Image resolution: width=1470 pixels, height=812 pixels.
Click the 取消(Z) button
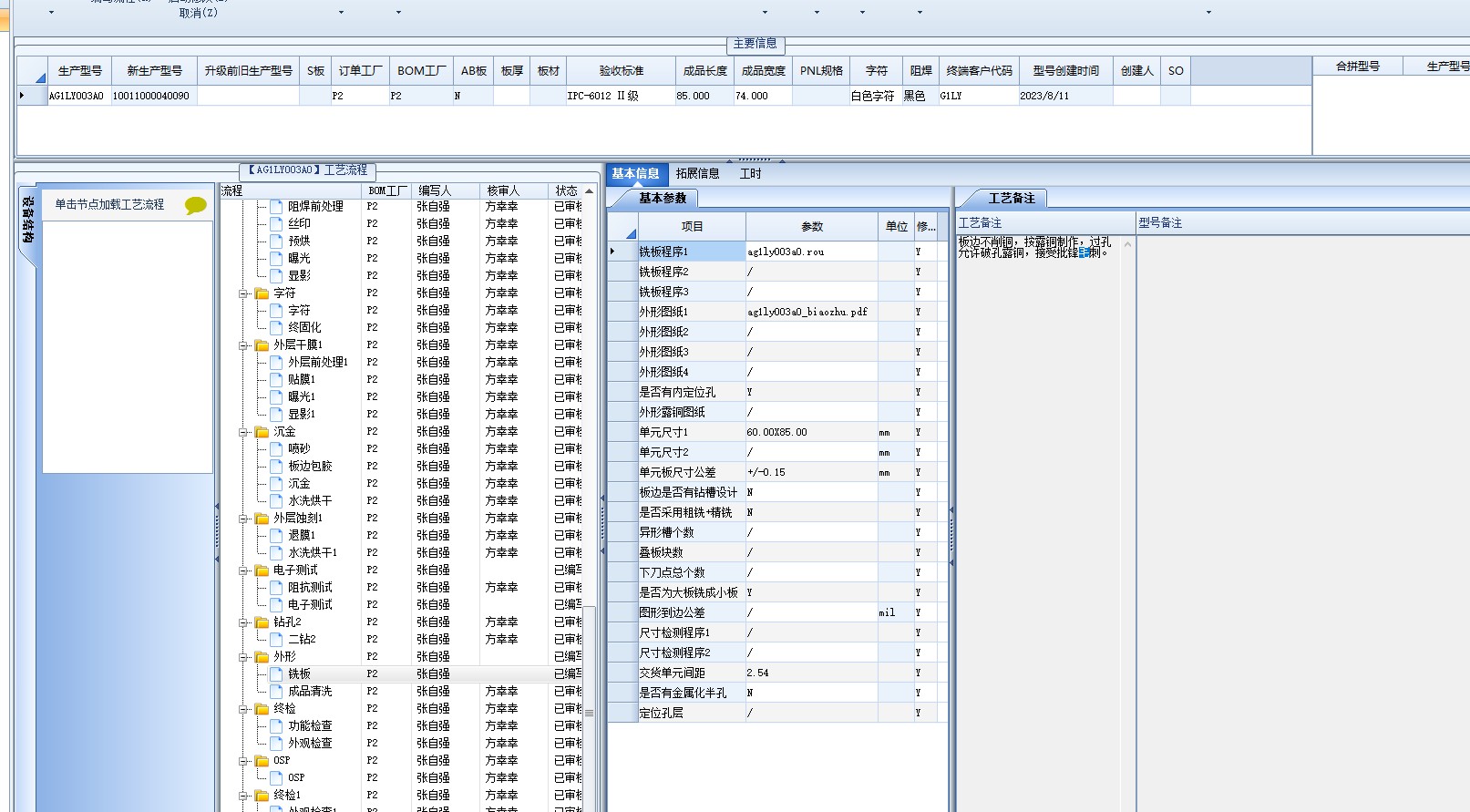tap(199, 13)
